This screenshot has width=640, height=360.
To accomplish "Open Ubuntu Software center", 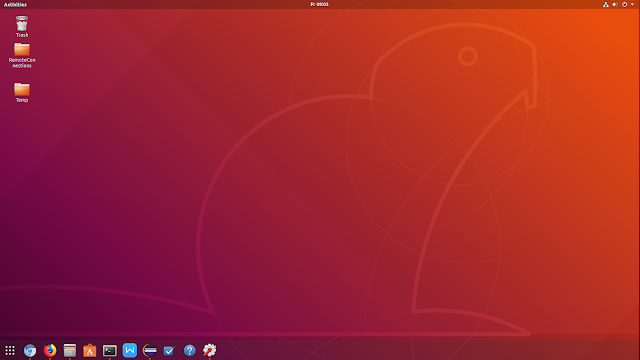I will [x=89, y=350].
